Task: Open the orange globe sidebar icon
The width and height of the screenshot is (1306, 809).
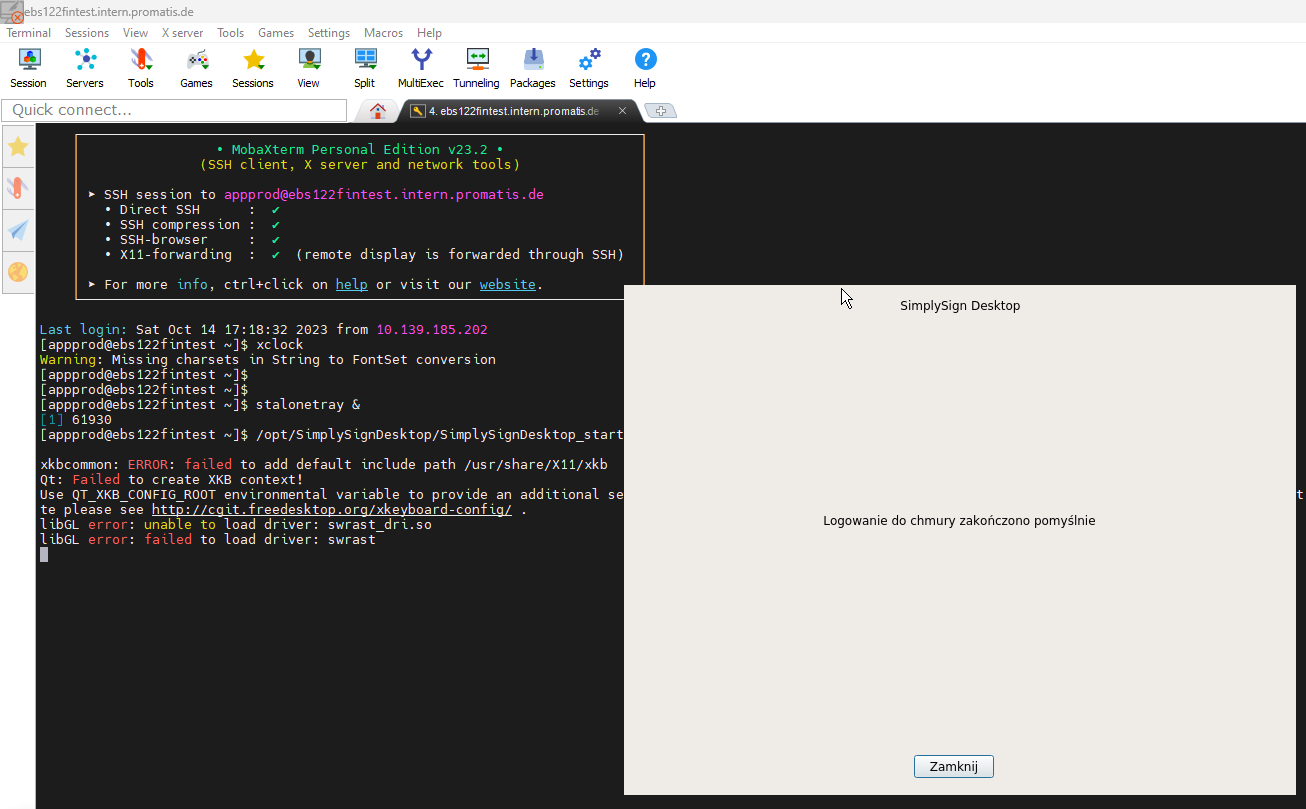Action: pyautogui.click(x=18, y=272)
